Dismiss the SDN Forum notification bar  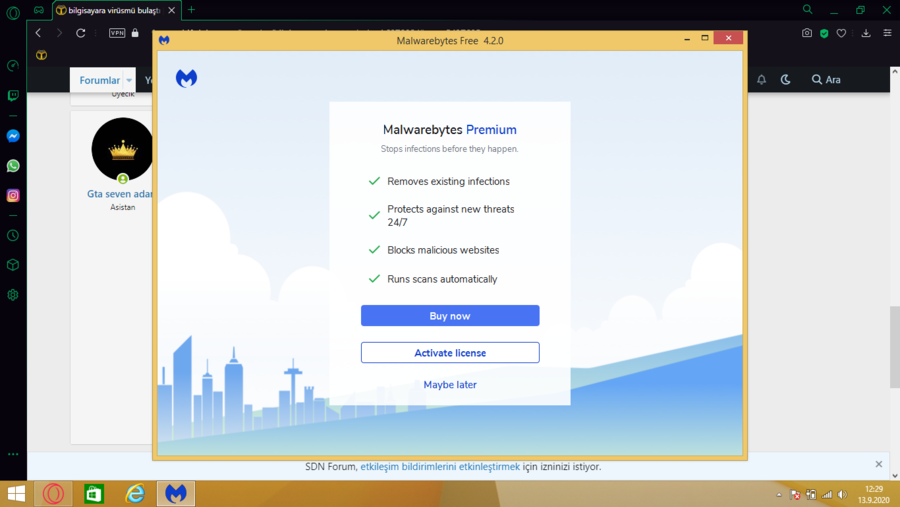pos(879,464)
